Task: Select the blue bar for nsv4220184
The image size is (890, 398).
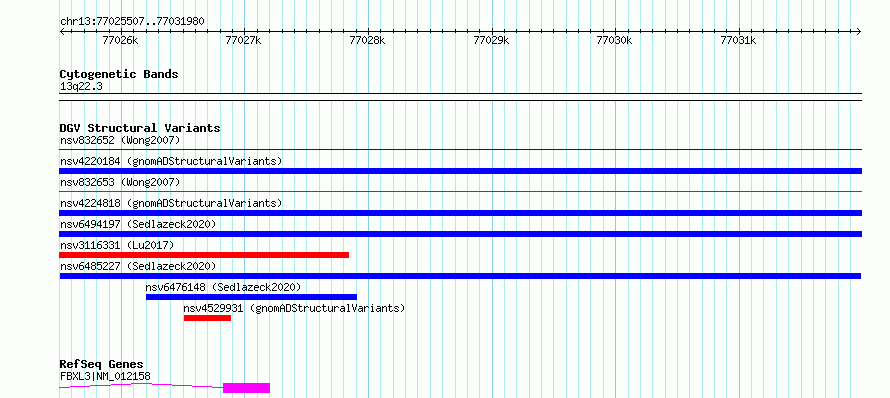Action: click(x=460, y=171)
